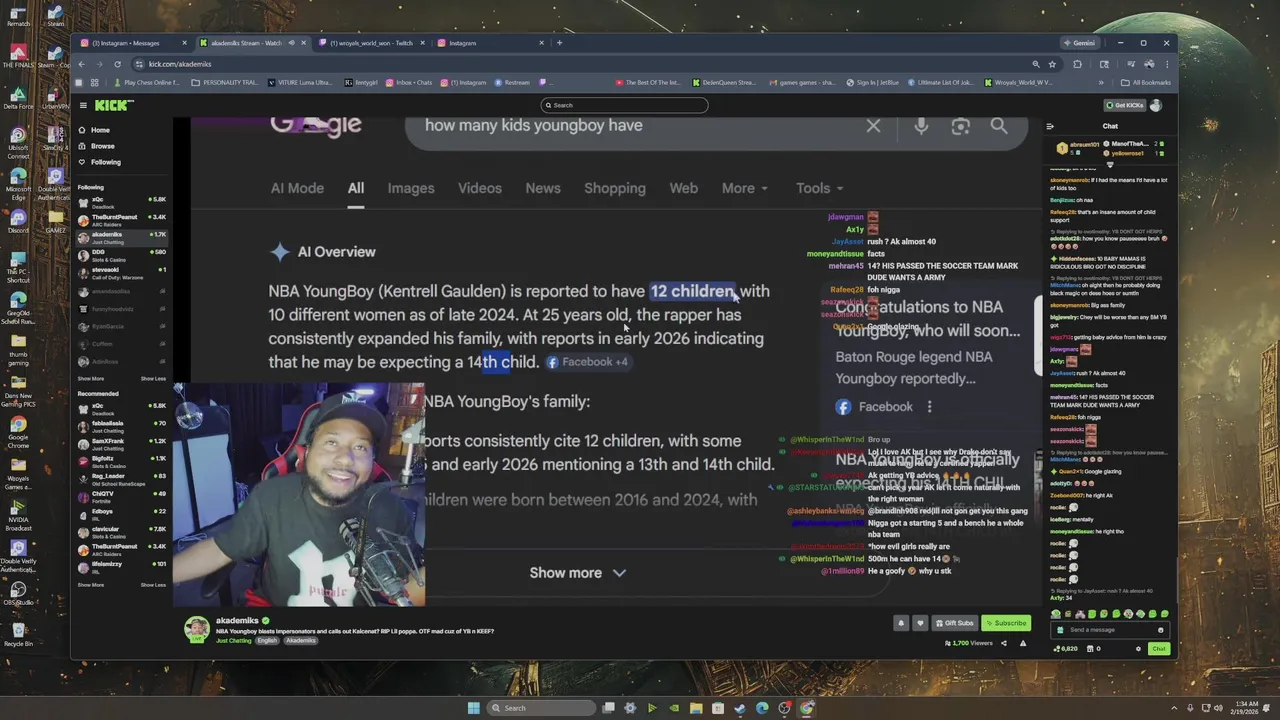Collapse Show Less under Recommended list
Screen dimensions: 1280x720
[153, 585]
